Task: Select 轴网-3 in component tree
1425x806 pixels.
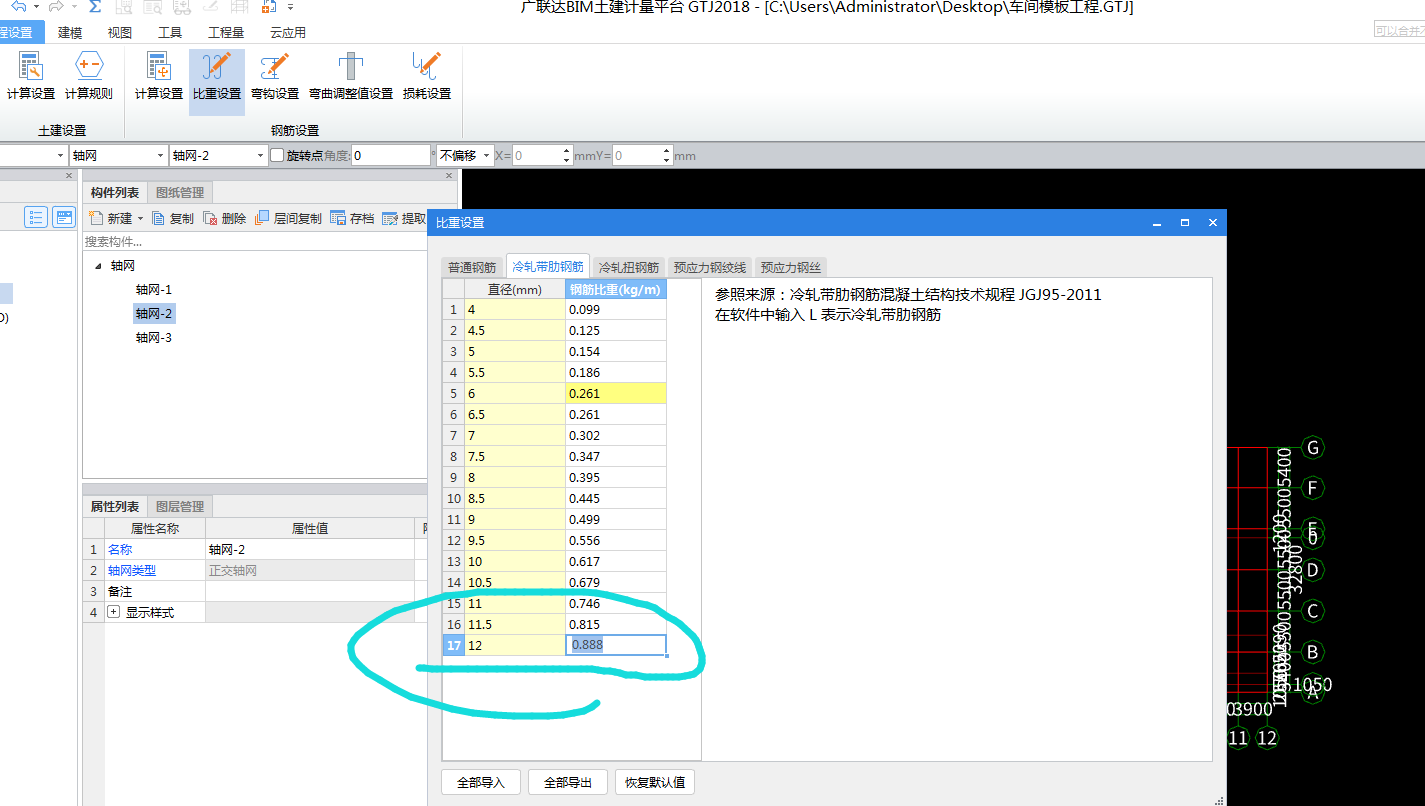Action: (154, 337)
